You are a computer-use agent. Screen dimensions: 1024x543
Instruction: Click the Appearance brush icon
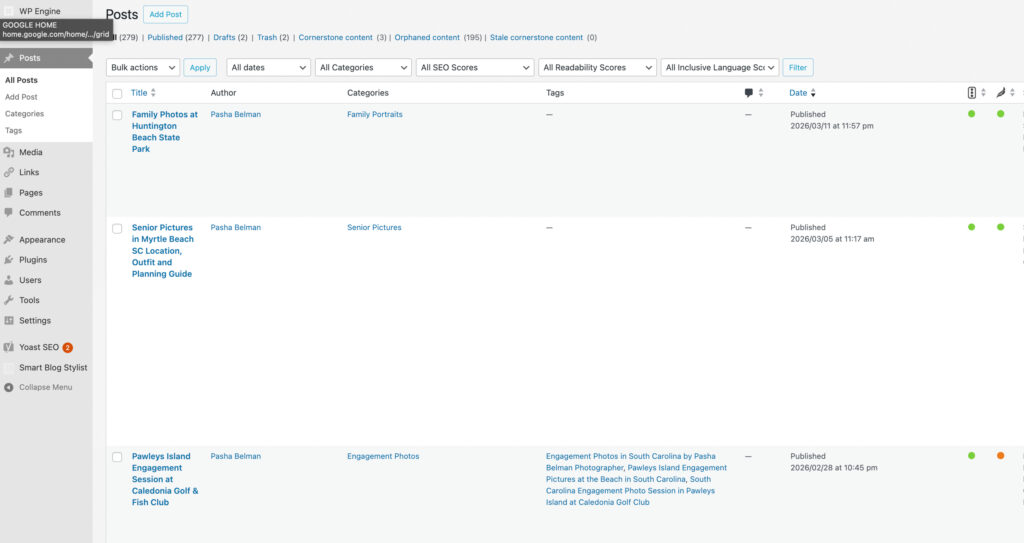click(x=8, y=240)
